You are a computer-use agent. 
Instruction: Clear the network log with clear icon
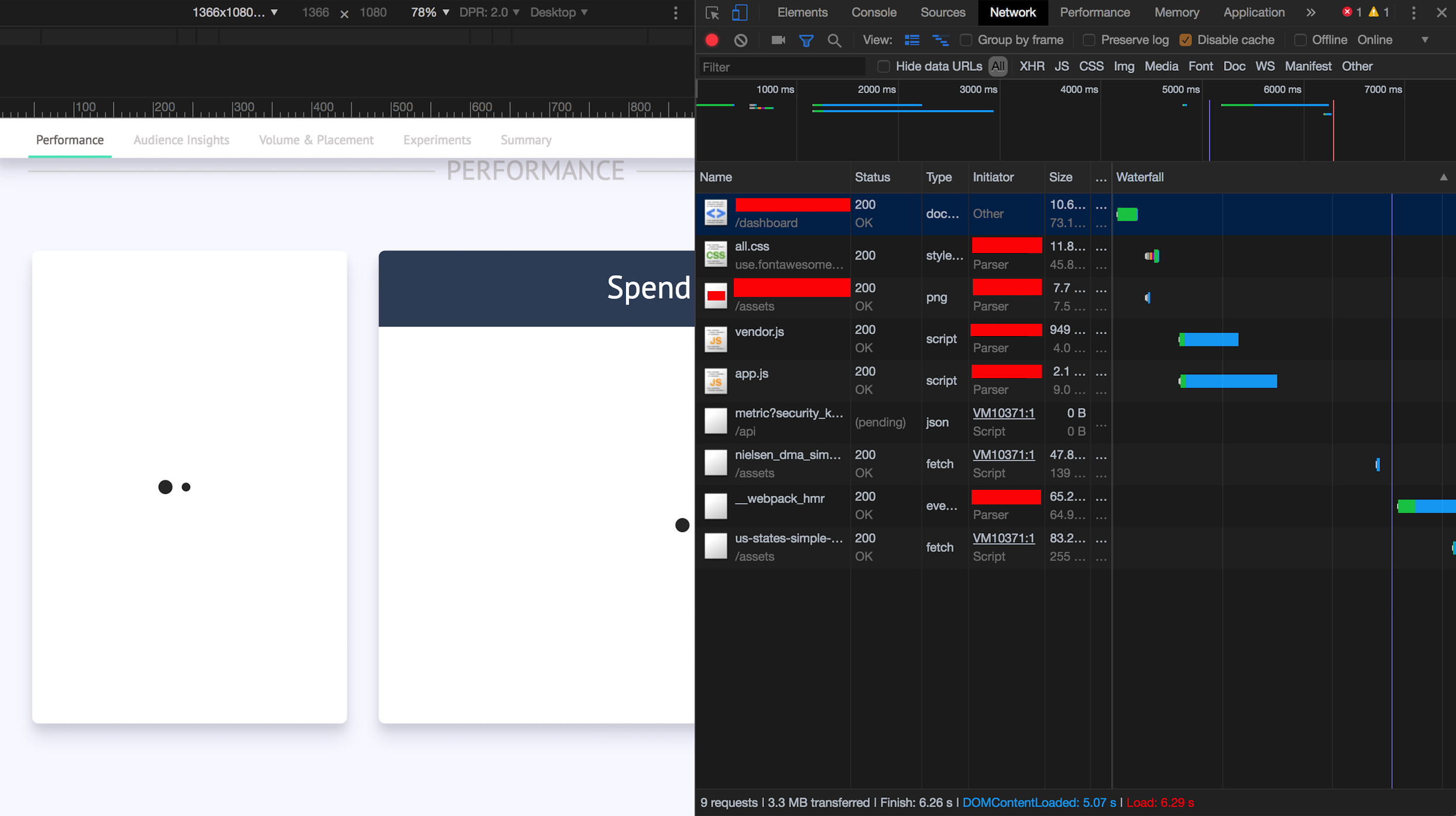740,40
